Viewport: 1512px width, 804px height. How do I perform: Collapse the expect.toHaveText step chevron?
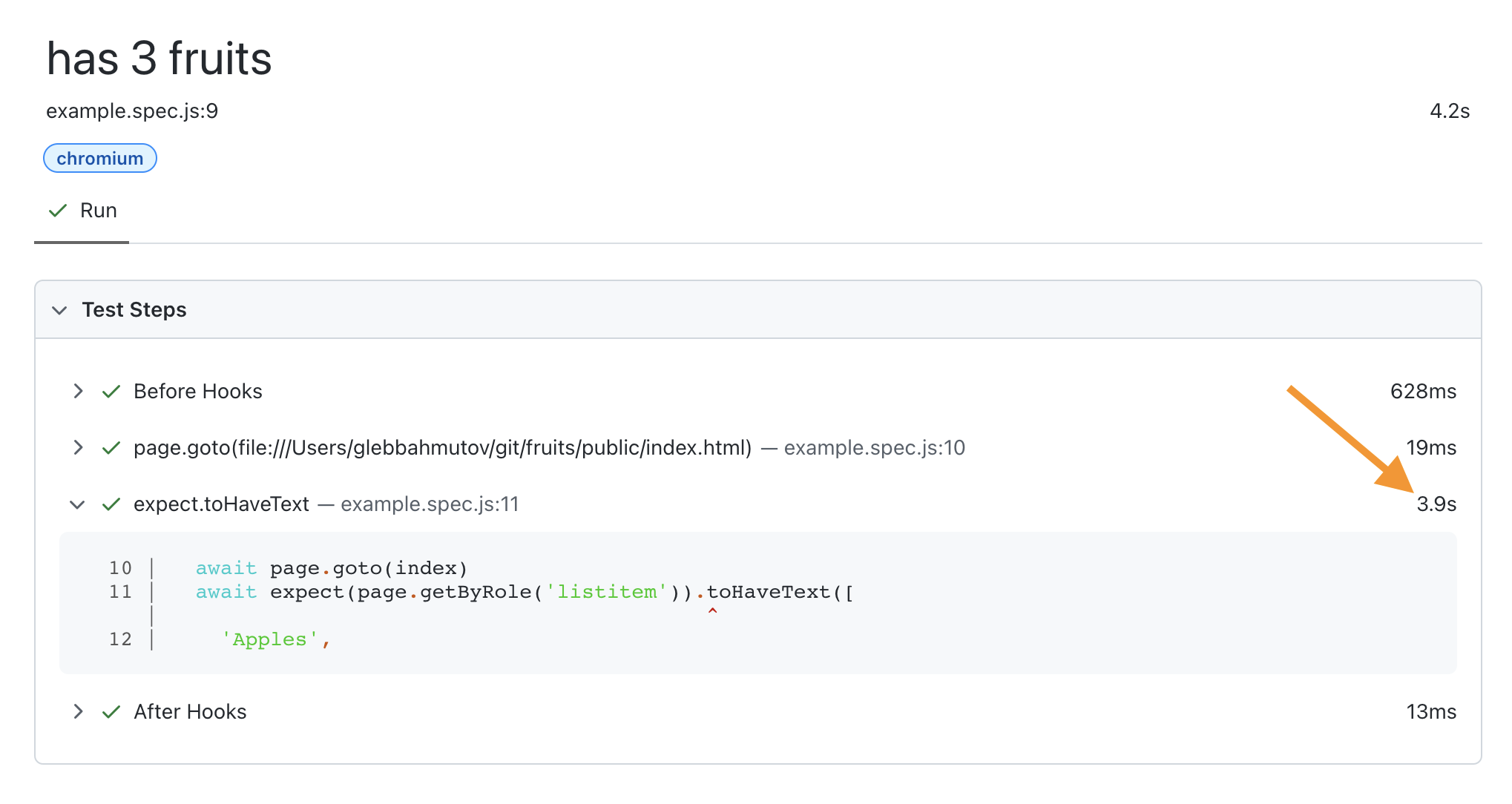[77, 504]
